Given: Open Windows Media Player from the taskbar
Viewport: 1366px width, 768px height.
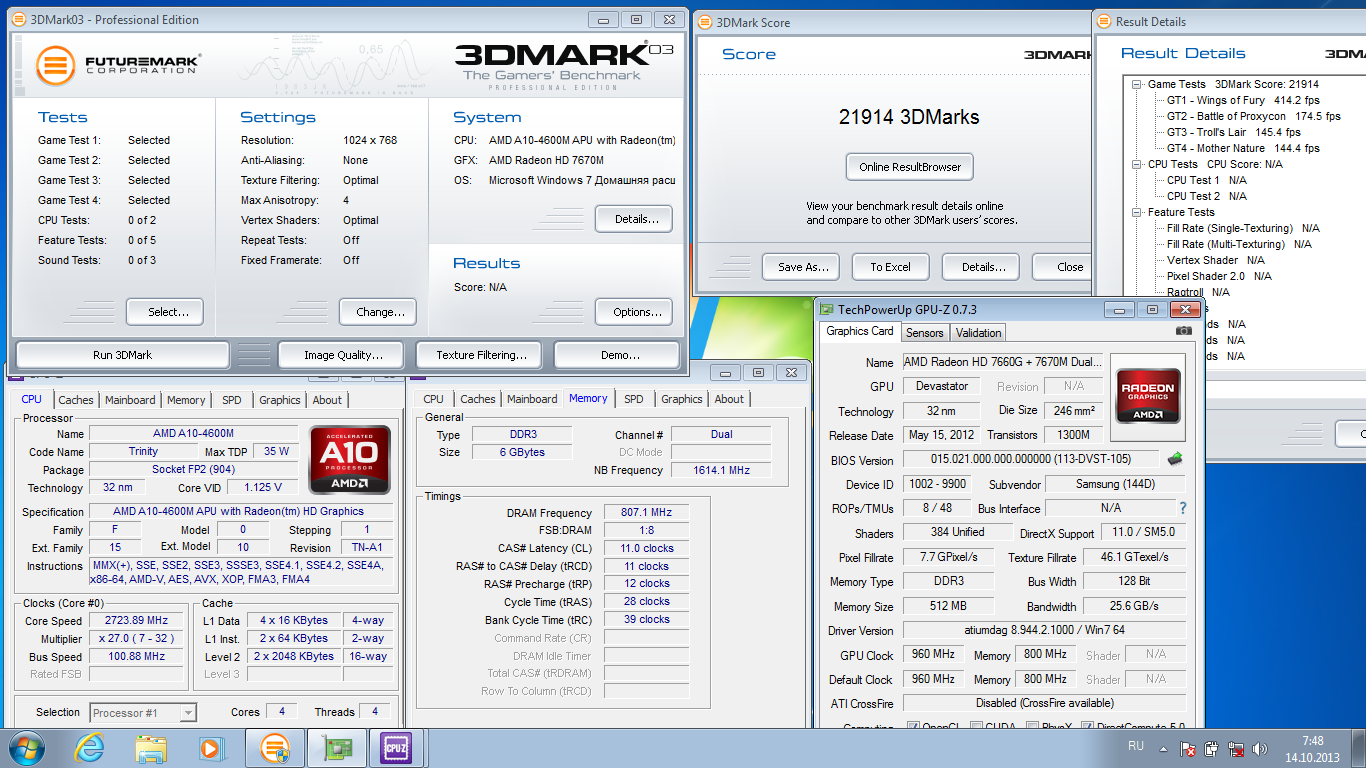Looking at the screenshot, I should tap(211, 747).
